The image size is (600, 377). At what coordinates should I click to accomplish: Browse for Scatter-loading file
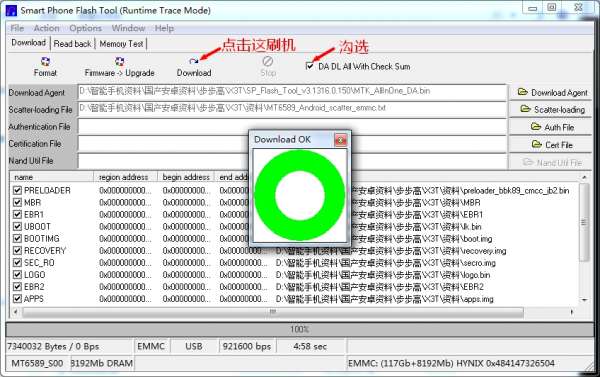[x=551, y=109]
